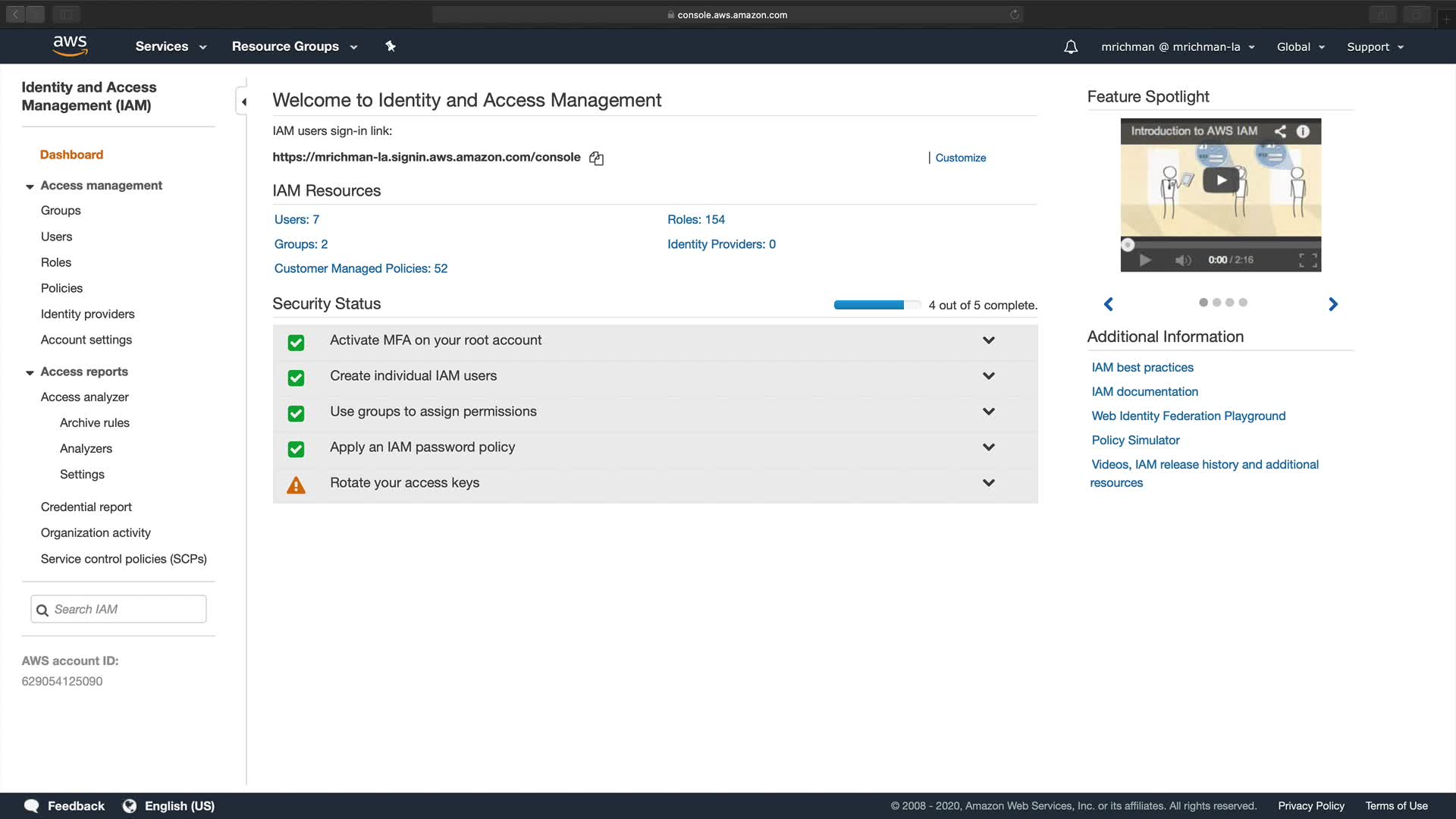Open Policies in the sidebar
The height and width of the screenshot is (819, 1456).
tap(61, 288)
